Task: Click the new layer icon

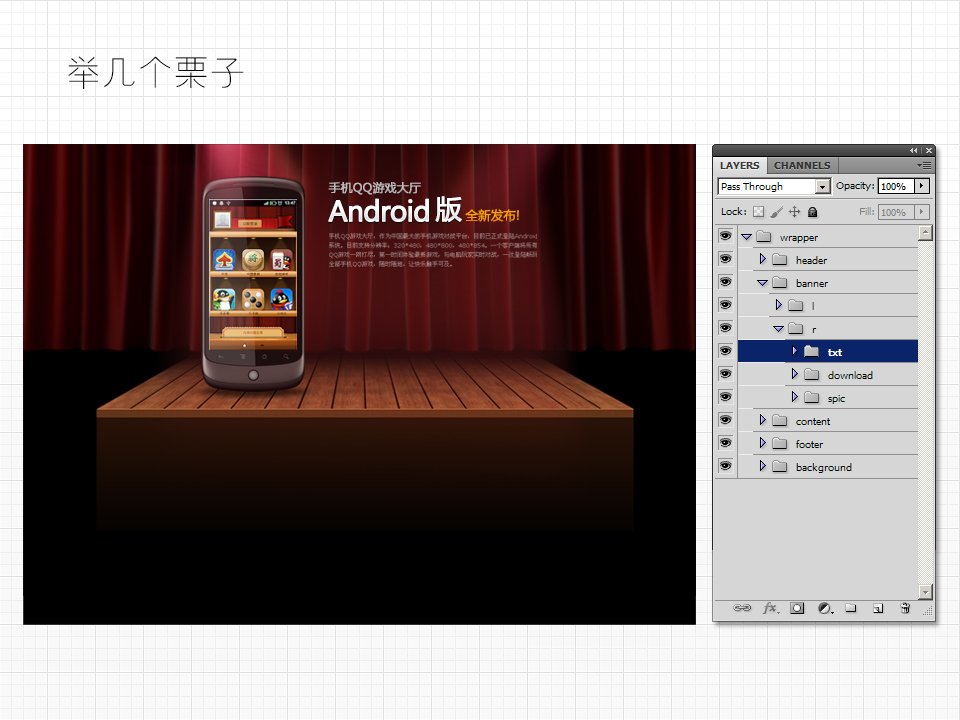Action: pyautogui.click(x=878, y=608)
